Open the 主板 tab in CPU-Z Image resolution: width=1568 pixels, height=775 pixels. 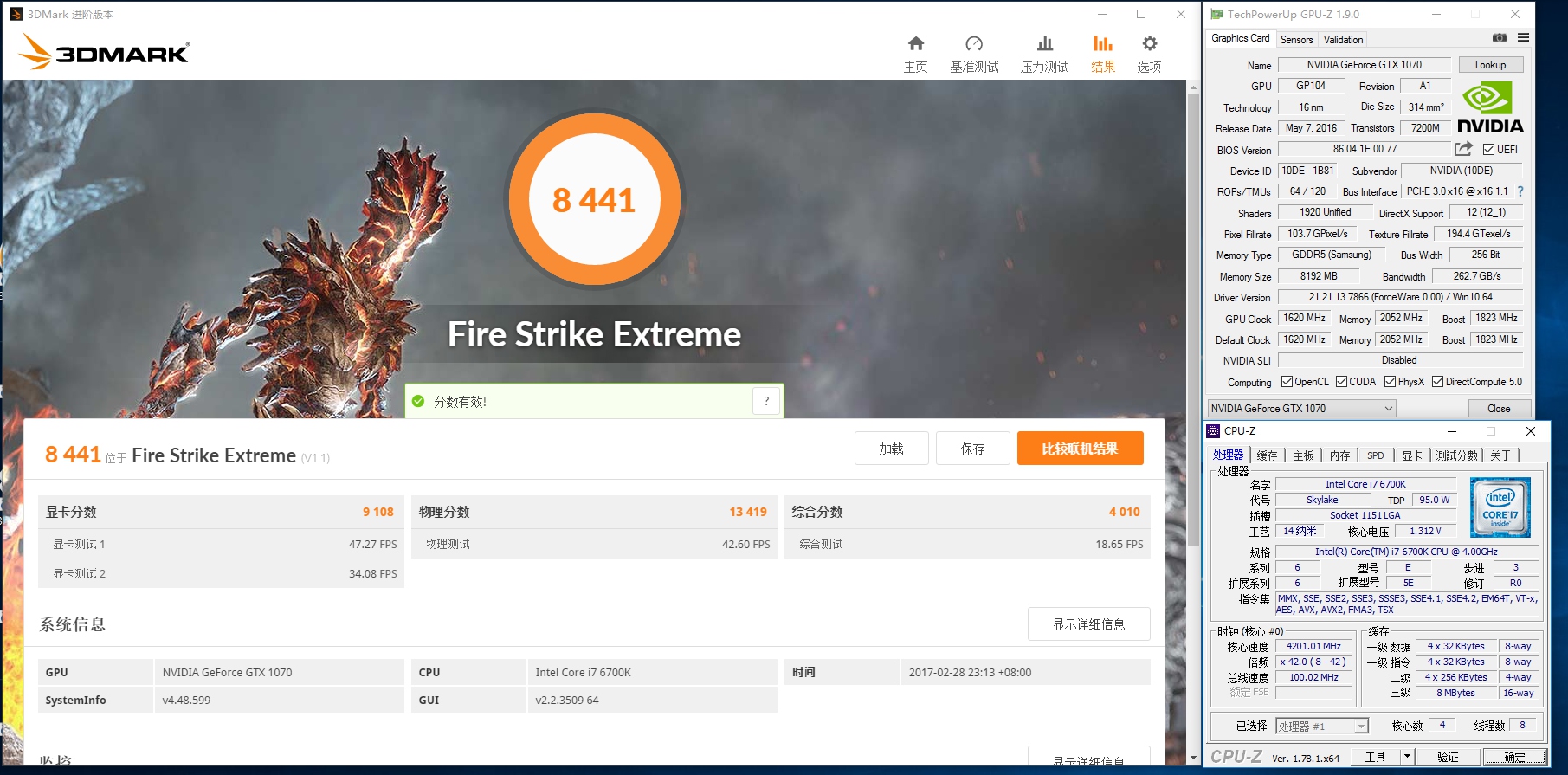click(1303, 455)
